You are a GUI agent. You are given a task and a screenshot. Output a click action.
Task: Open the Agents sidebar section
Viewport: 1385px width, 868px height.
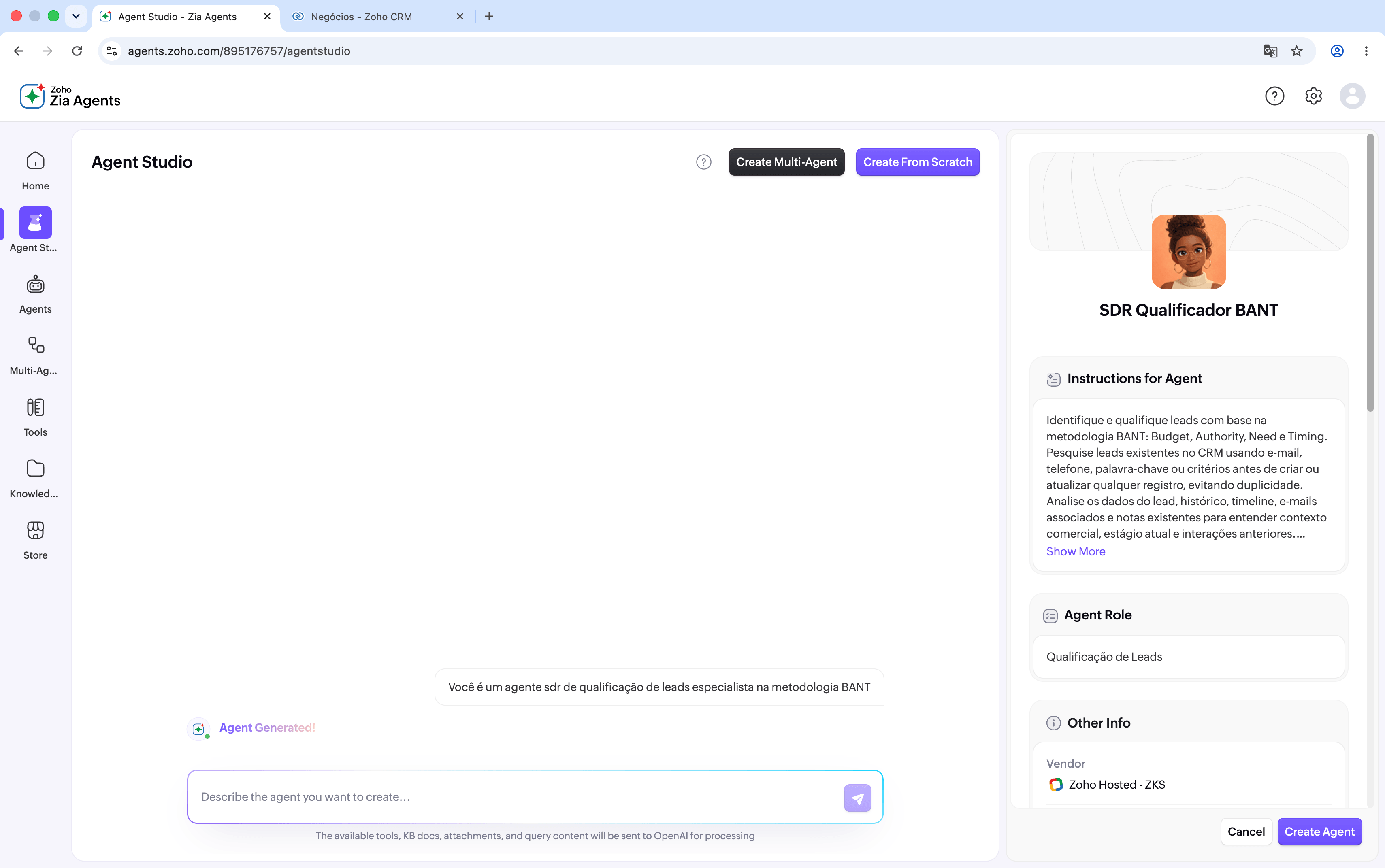(x=36, y=294)
